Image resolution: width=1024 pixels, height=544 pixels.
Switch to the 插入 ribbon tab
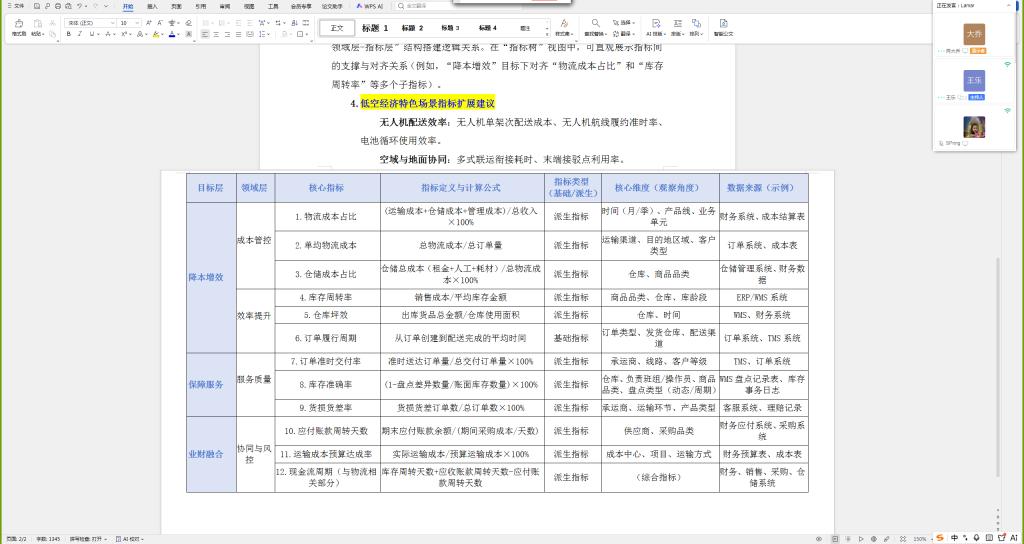[x=152, y=6]
